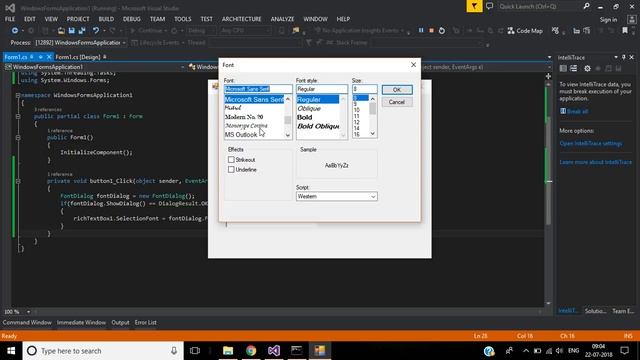Open the DEBUG menu
Screen dimensions: 640x360
131,19
